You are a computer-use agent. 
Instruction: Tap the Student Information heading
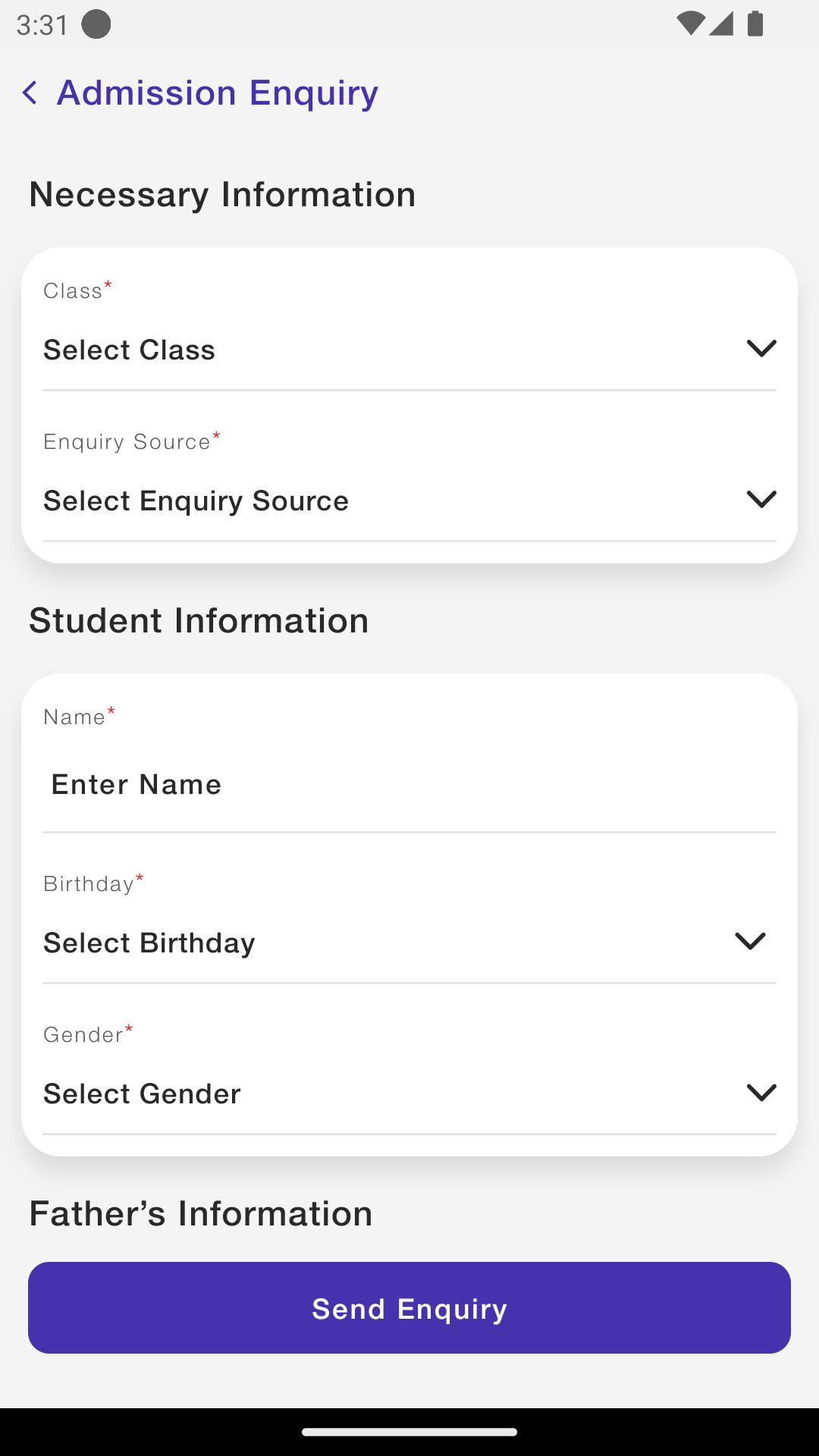click(x=199, y=620)
